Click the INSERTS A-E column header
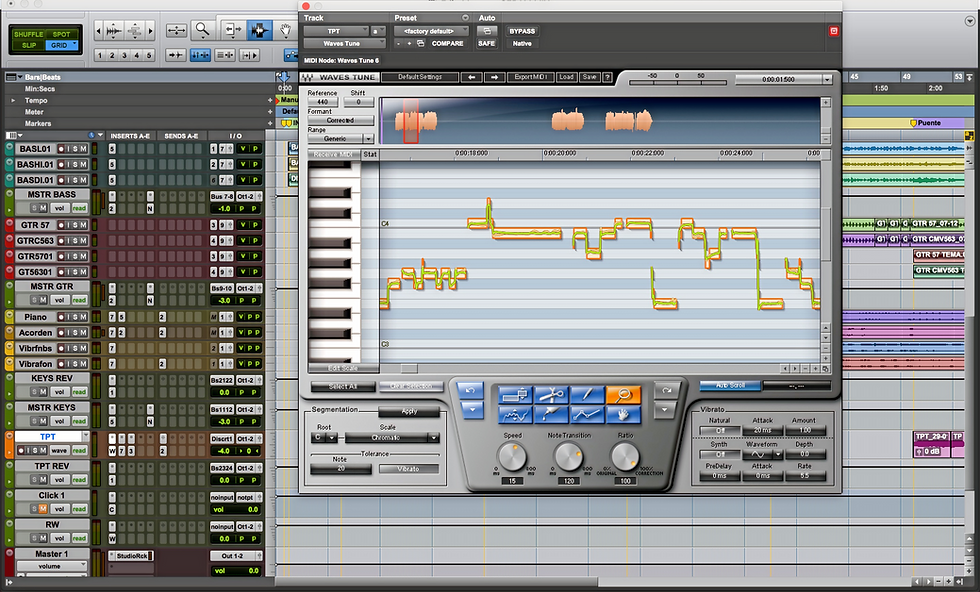The image size is (980, 592). click(130, 136)
